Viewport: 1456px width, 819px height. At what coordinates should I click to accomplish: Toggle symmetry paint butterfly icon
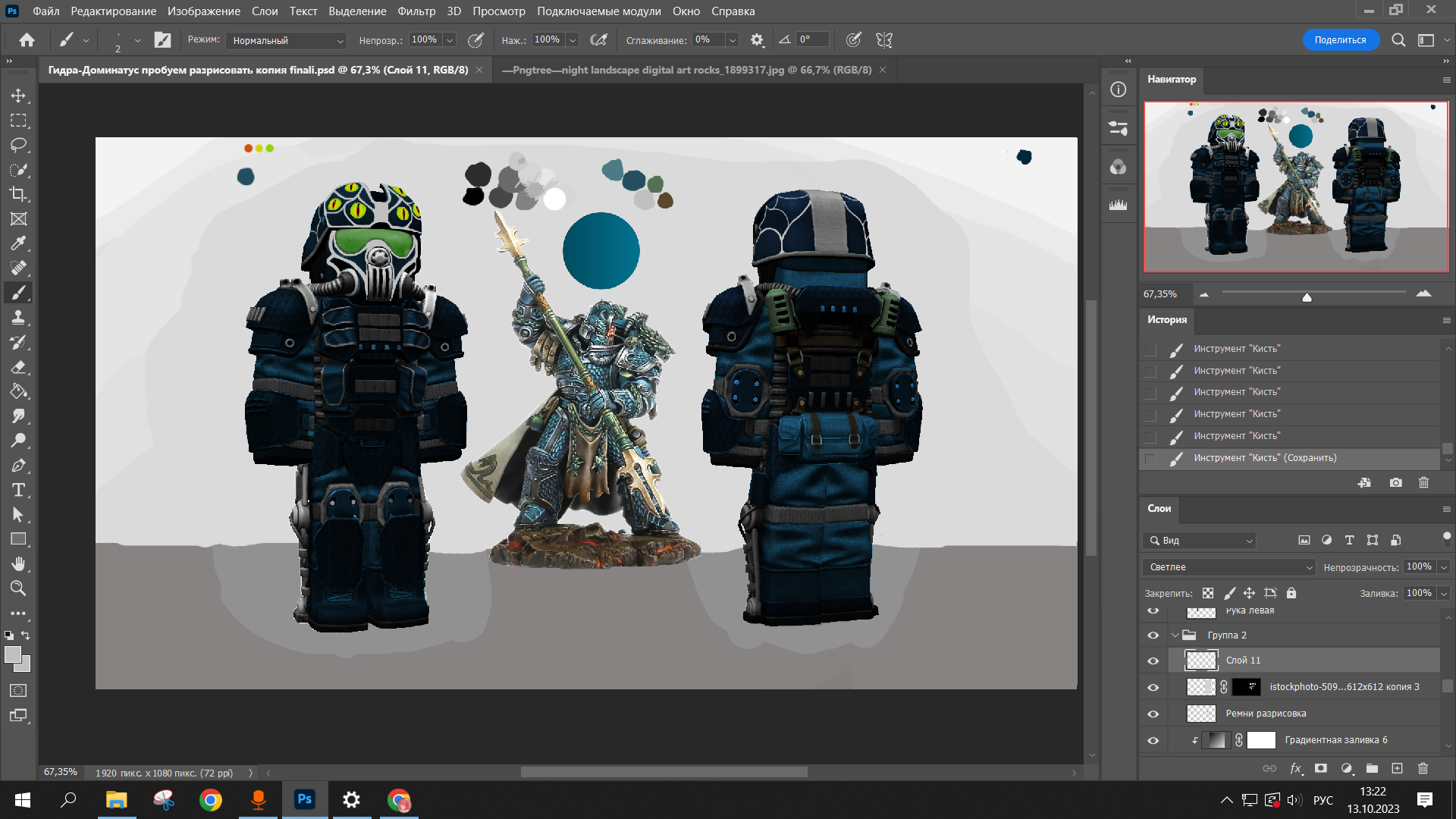884,40
